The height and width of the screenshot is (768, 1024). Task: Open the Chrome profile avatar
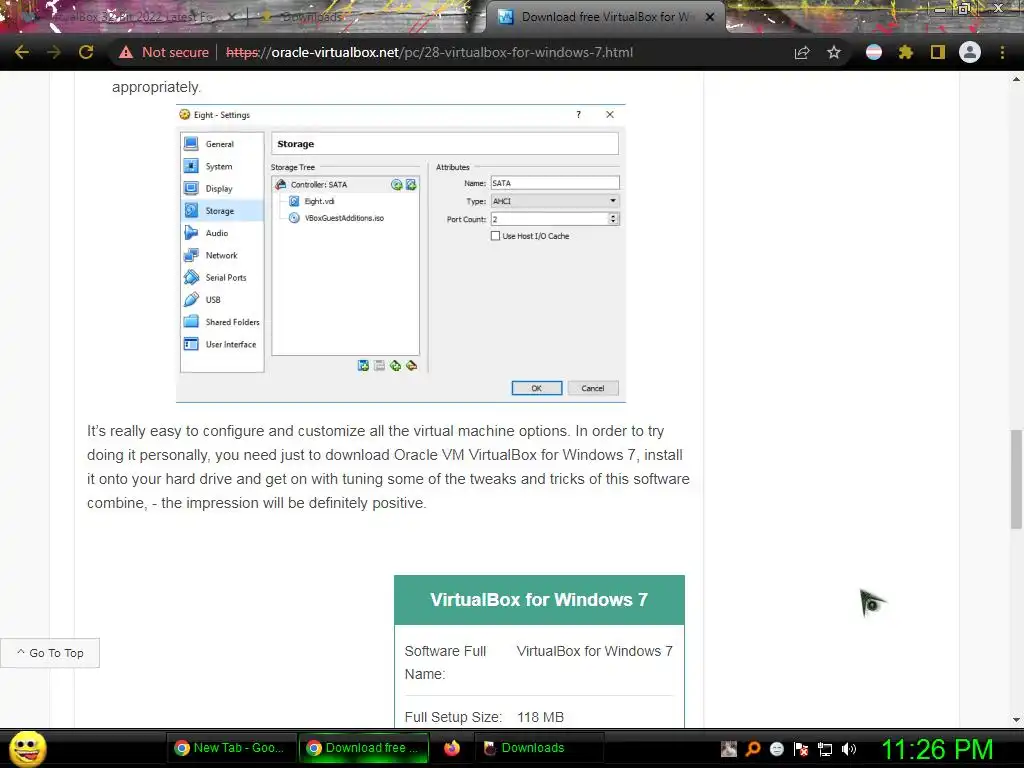970,52
